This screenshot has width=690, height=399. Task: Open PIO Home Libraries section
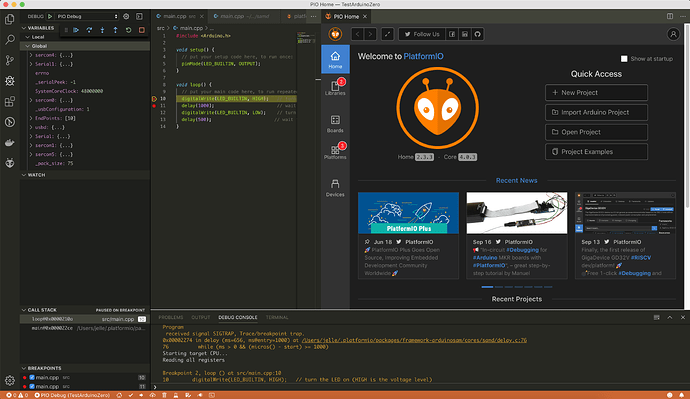(x=335, y=88)
